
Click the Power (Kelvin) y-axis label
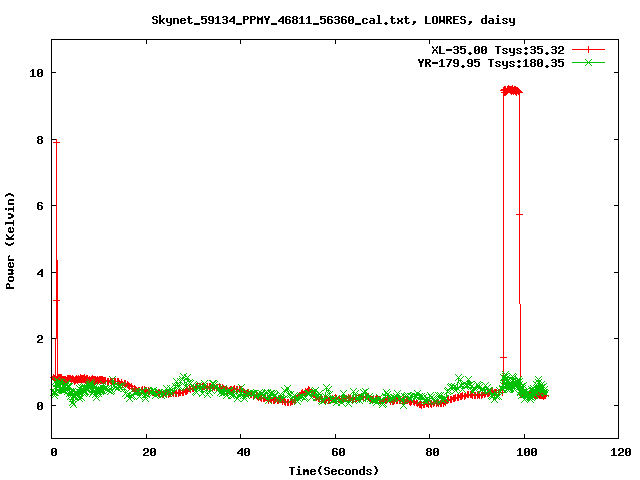point(10,241)
